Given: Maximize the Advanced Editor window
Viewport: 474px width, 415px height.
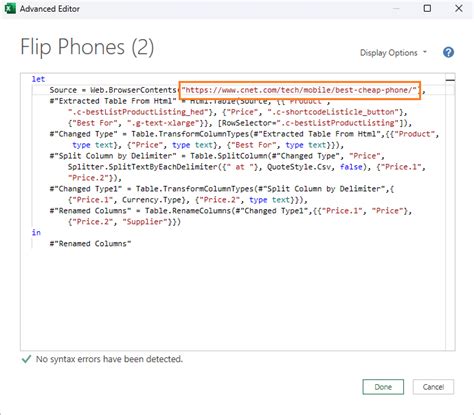Looking at the screenshot, I should (427, 8).
